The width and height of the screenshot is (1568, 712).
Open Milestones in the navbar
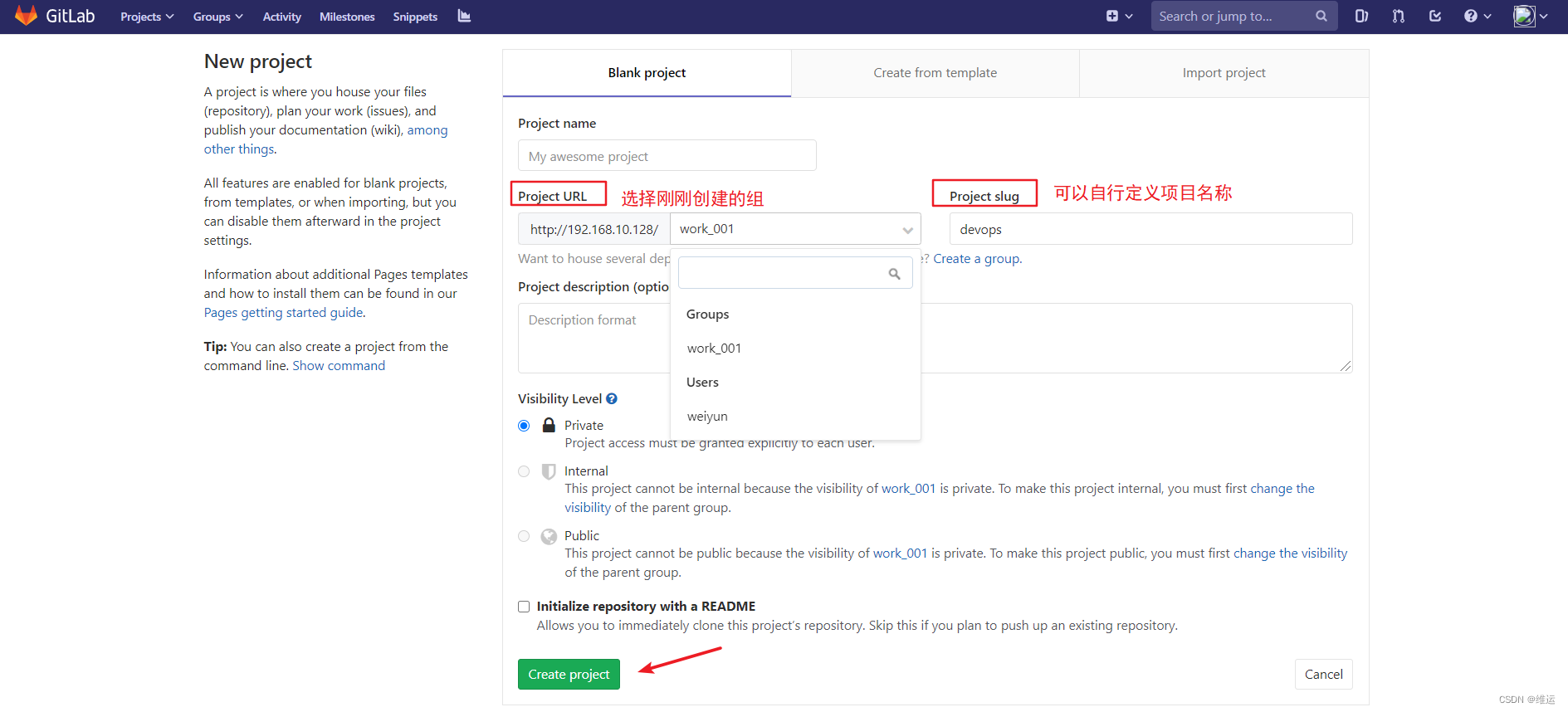[347, 17]
